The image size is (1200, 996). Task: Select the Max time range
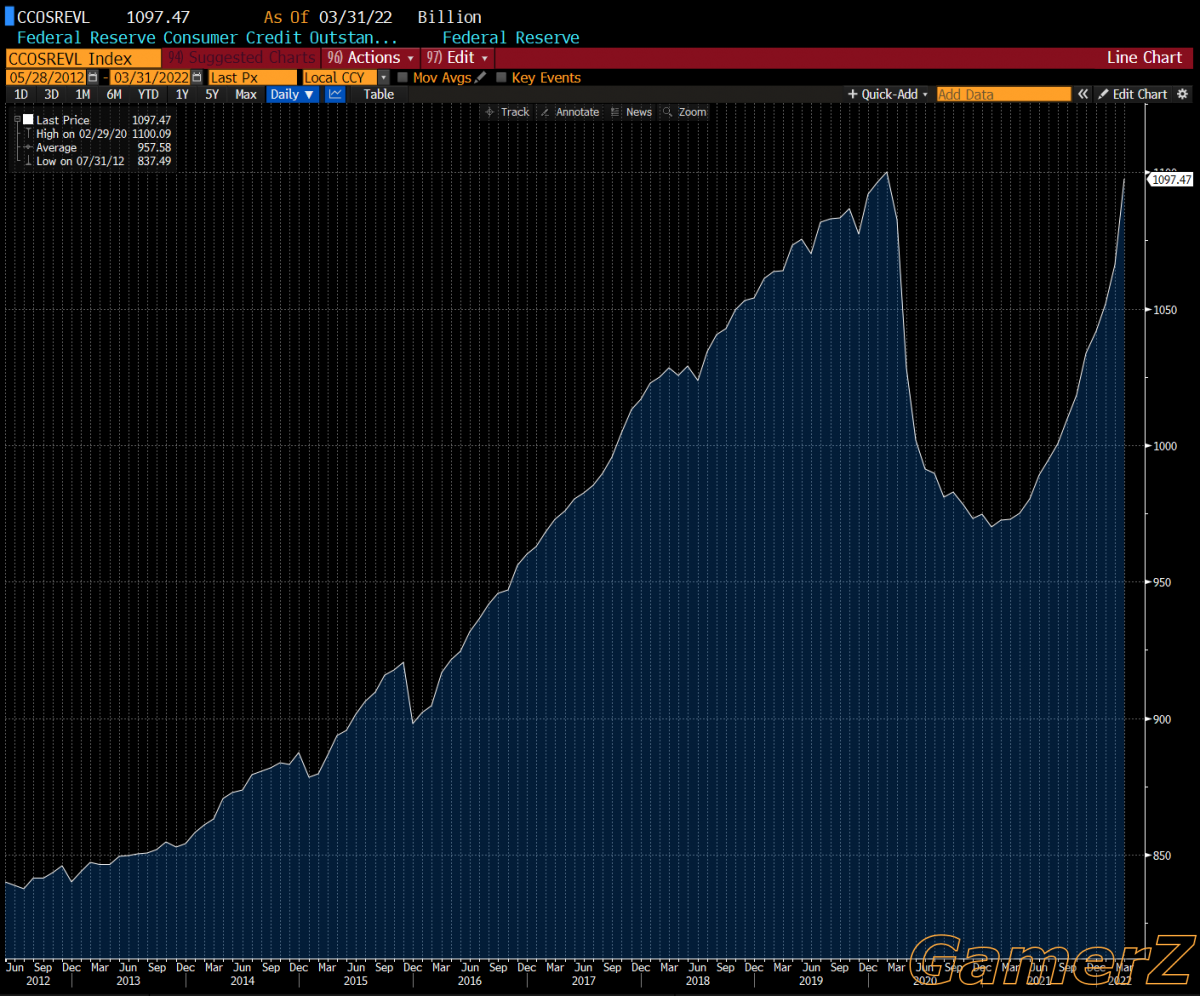click(245, 94)
